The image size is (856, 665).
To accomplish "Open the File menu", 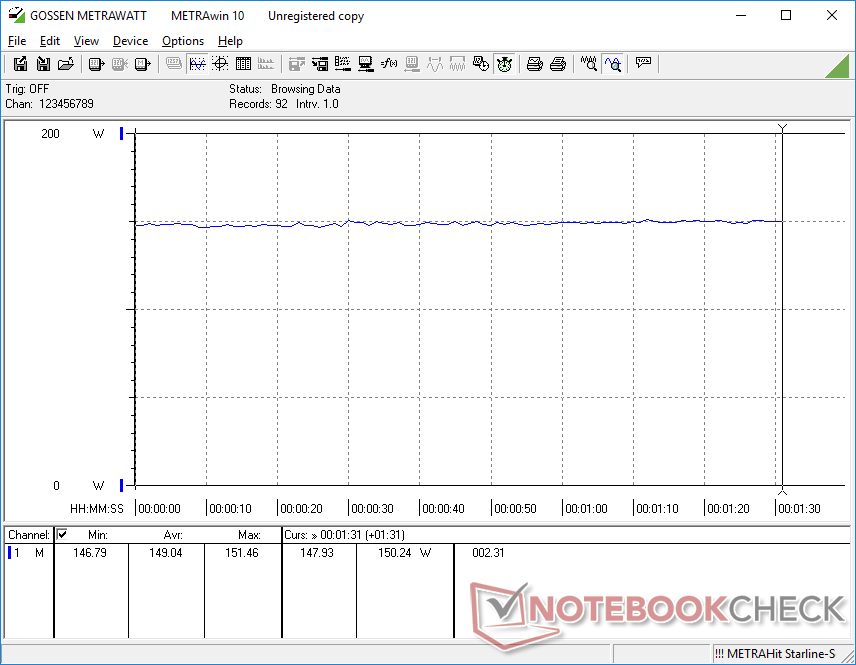I will 17,41.
